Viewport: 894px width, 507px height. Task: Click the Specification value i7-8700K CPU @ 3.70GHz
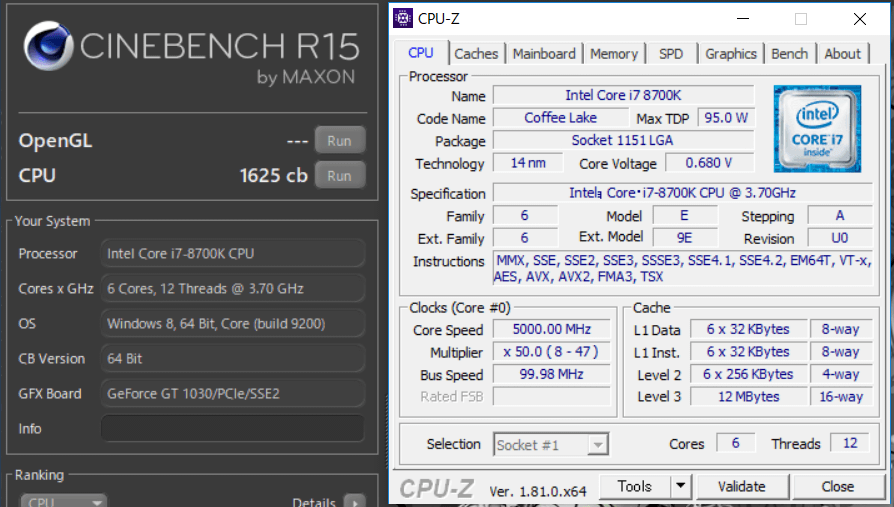(682, 193)
